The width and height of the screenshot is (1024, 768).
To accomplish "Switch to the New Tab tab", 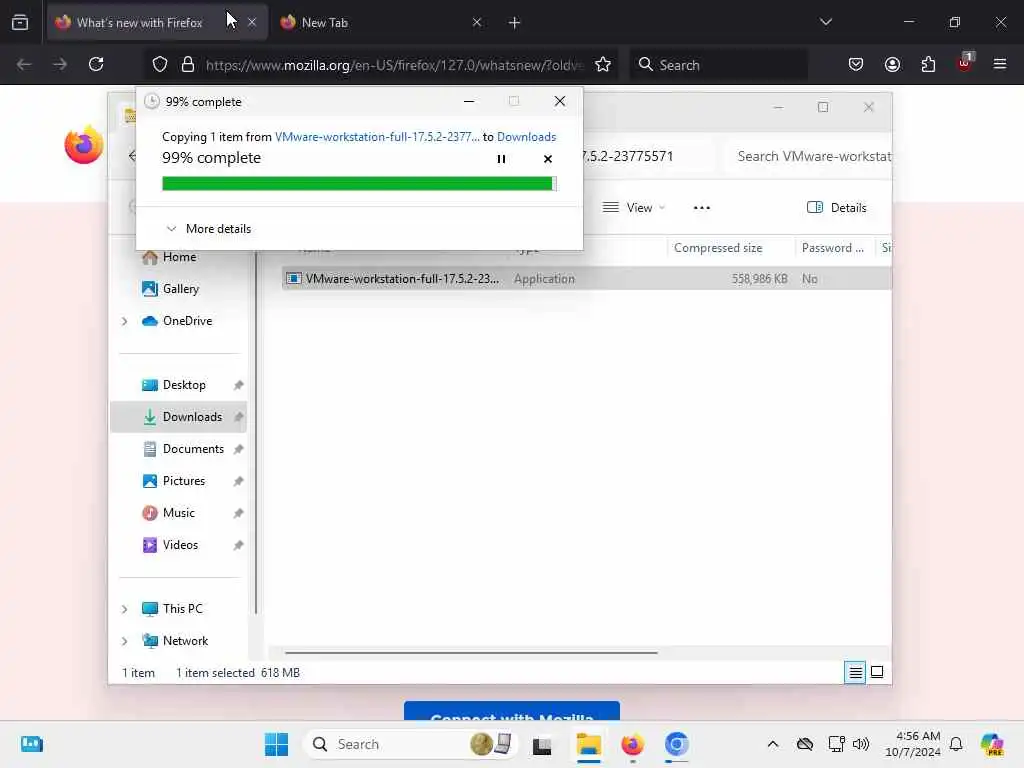I will (324, 23).
